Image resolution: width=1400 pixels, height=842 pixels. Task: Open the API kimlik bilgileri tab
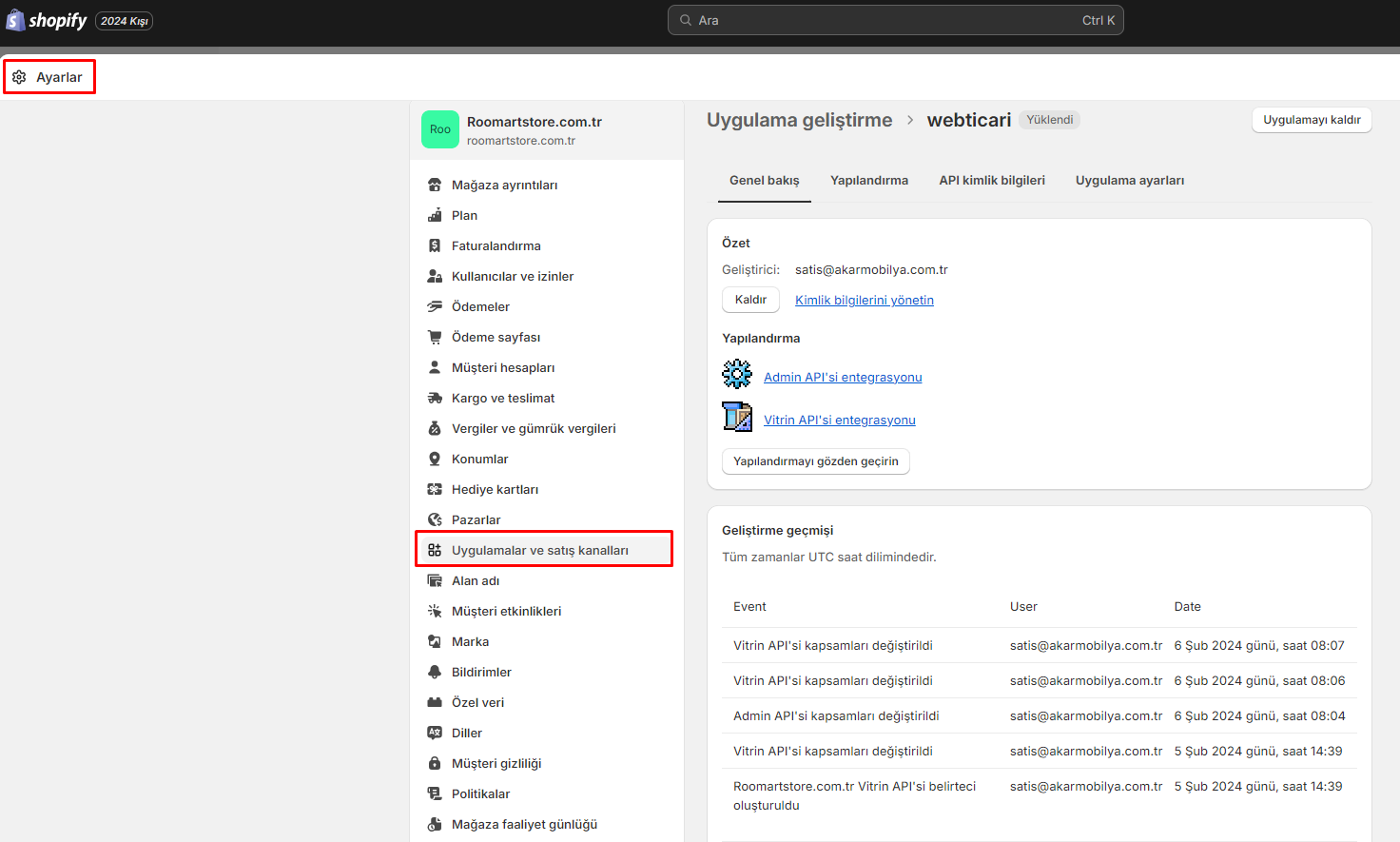point(991,180)
